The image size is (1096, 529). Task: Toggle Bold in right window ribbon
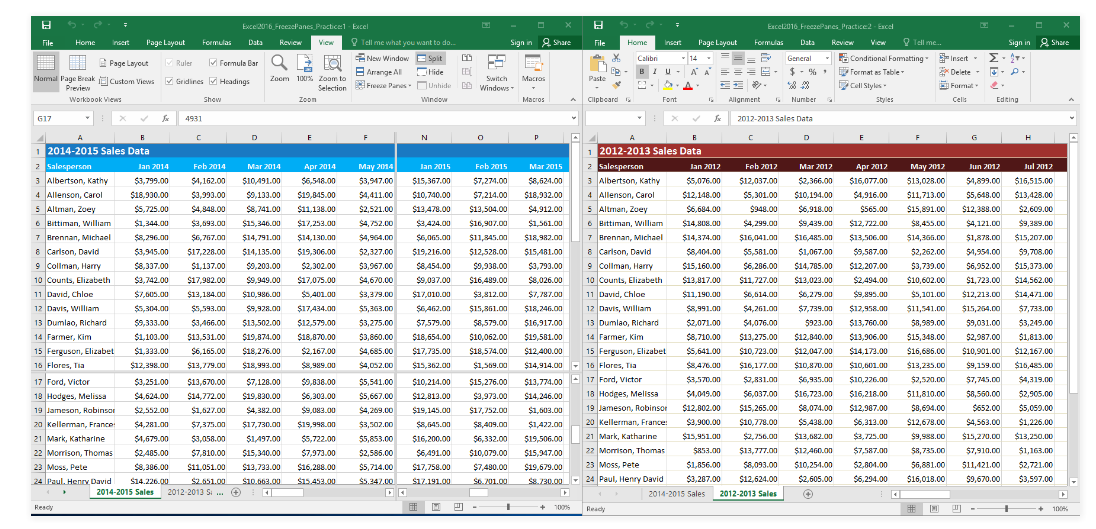tap(642, 72)
